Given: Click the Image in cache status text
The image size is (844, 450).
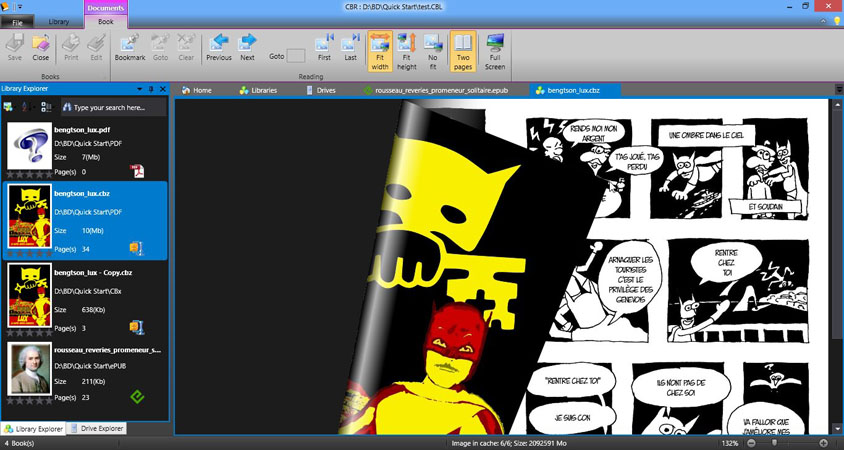Looking at the screenshot, I should tap(509, 443).
